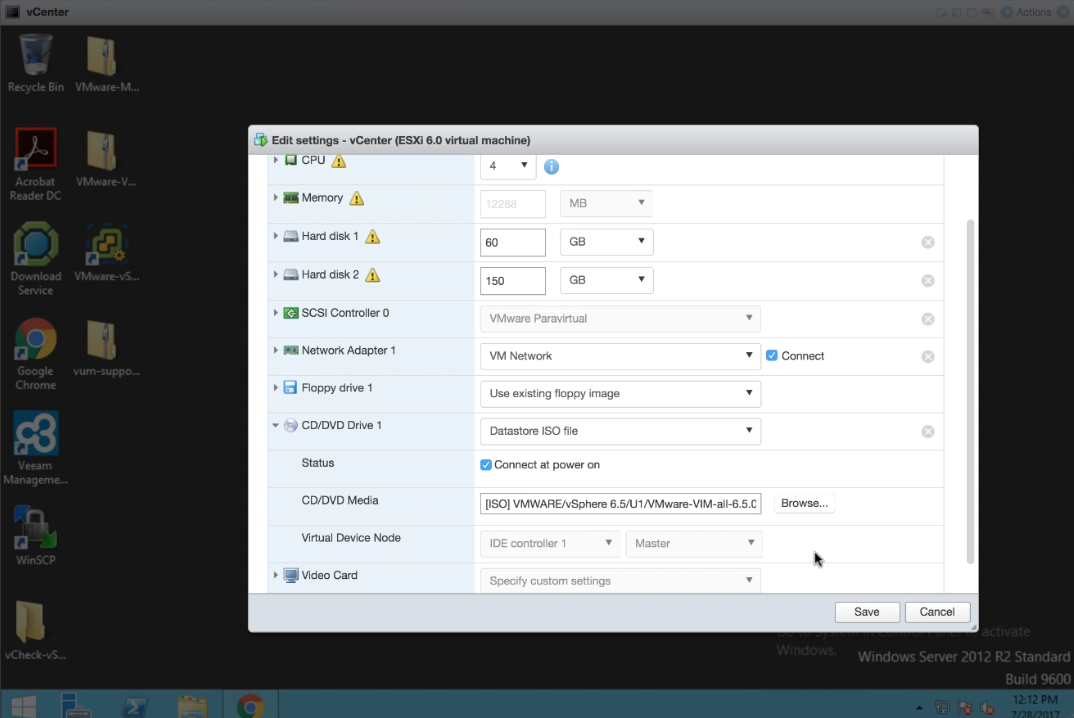1074x718 pixels.
Task: Click Save in Edit settings dialog
Action: point(867,612)
